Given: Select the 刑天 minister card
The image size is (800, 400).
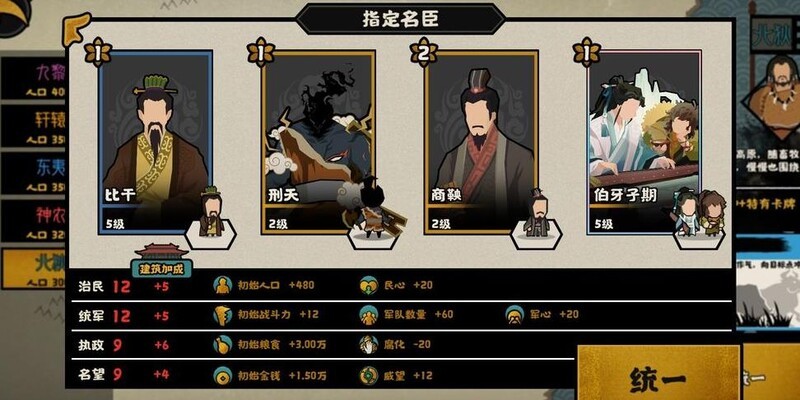Looking at the screenshot, I should point(318,142).
